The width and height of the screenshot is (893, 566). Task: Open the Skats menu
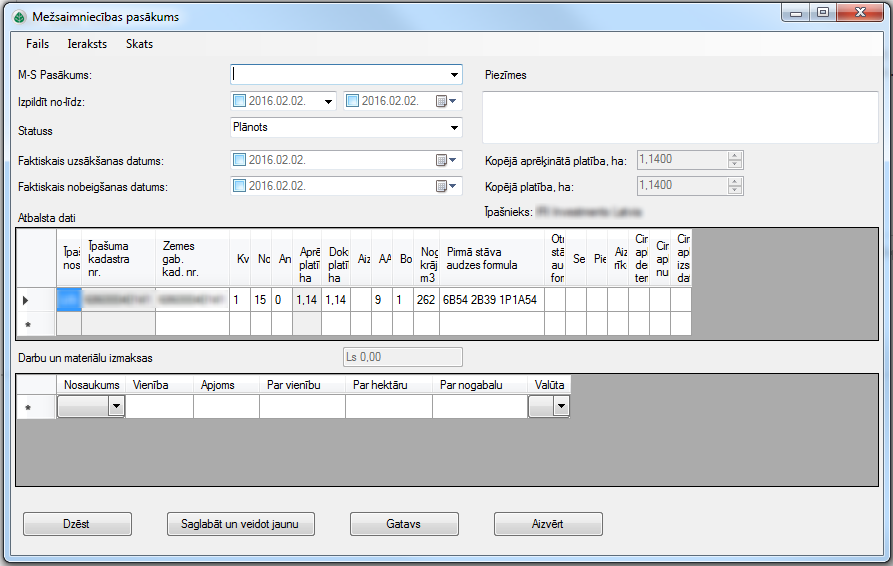(x=140, y=44)
